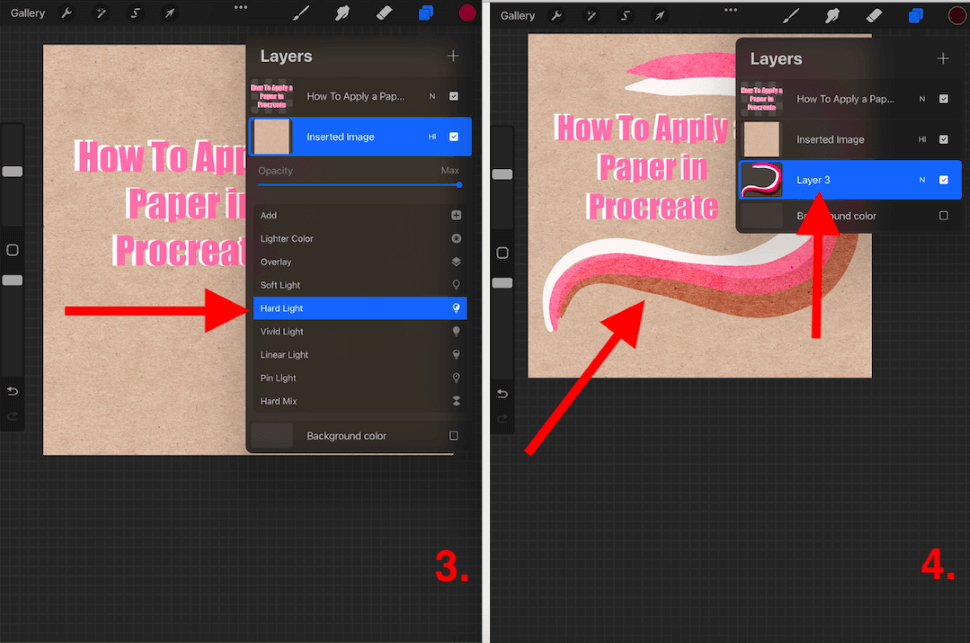Redo with the arrow in left sidebar
Image resolution: width=970 pixels, height=643 pixels.
pyautogui.click(x=12, y=416)
